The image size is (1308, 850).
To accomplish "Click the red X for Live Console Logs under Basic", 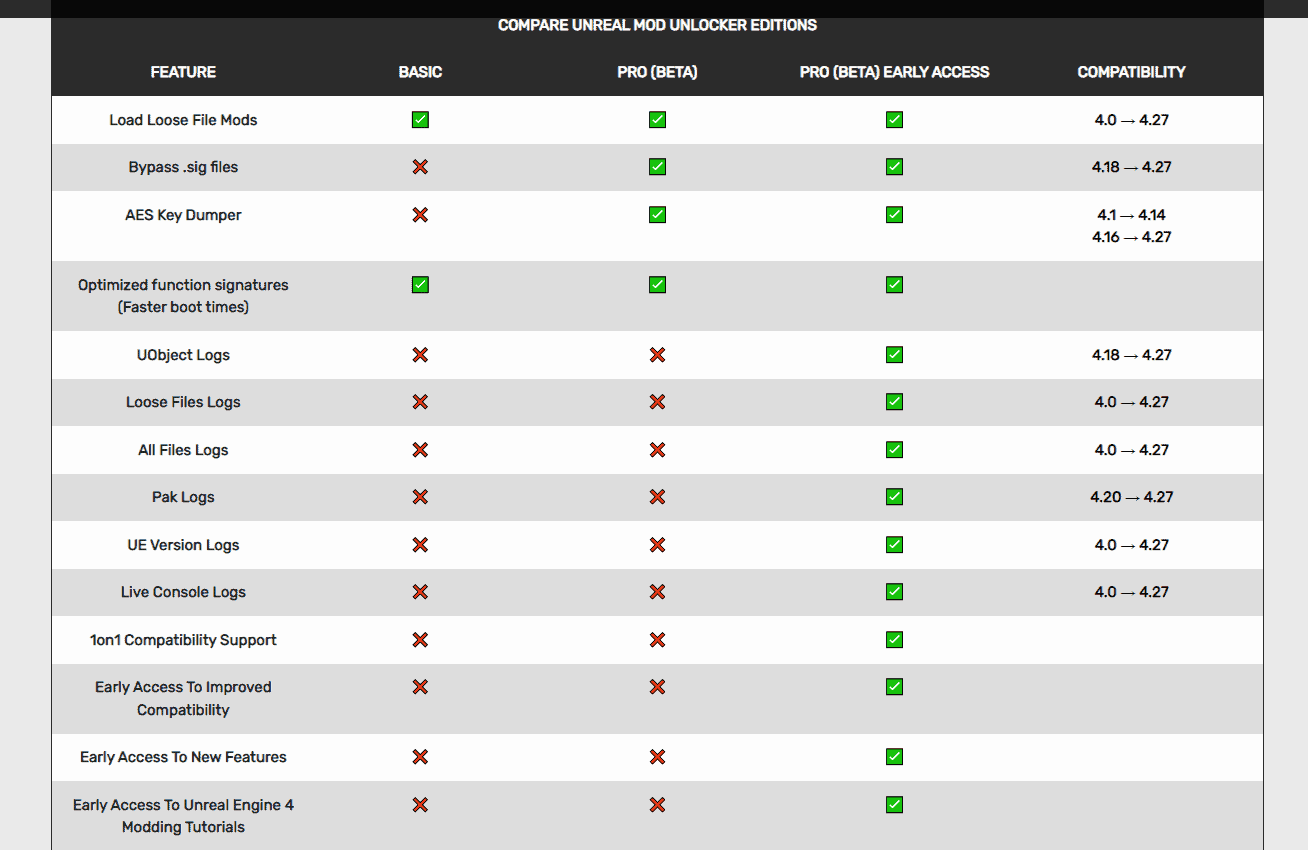I will 420,592.
